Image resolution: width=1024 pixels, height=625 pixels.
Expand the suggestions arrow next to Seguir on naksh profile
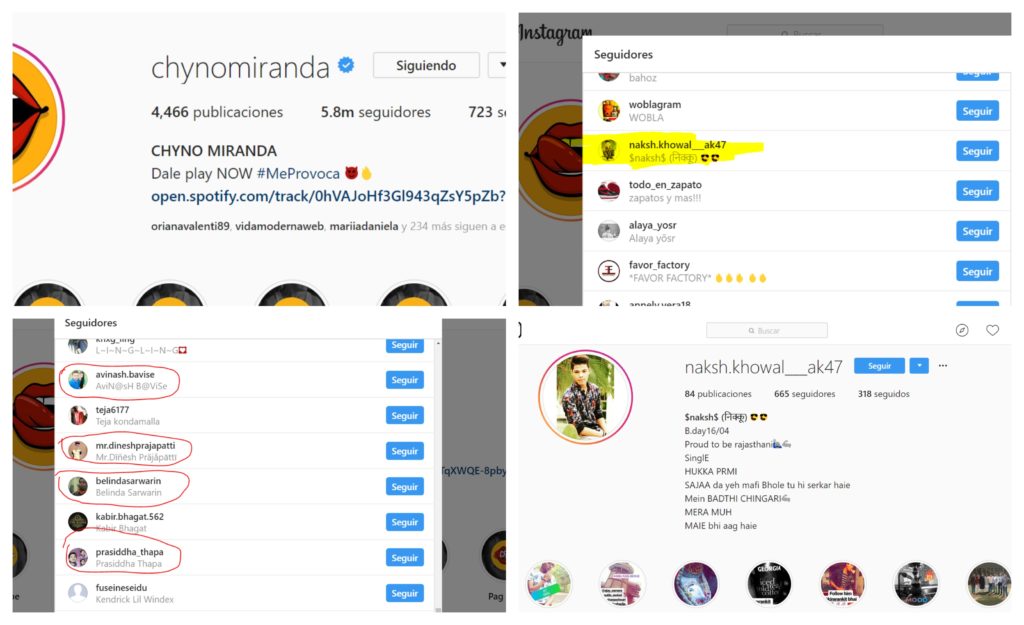[919, 366]
